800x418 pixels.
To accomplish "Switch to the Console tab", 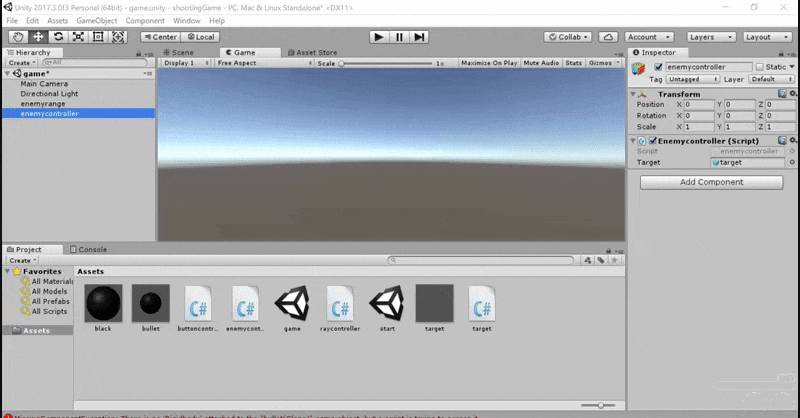I will (88, 250).
